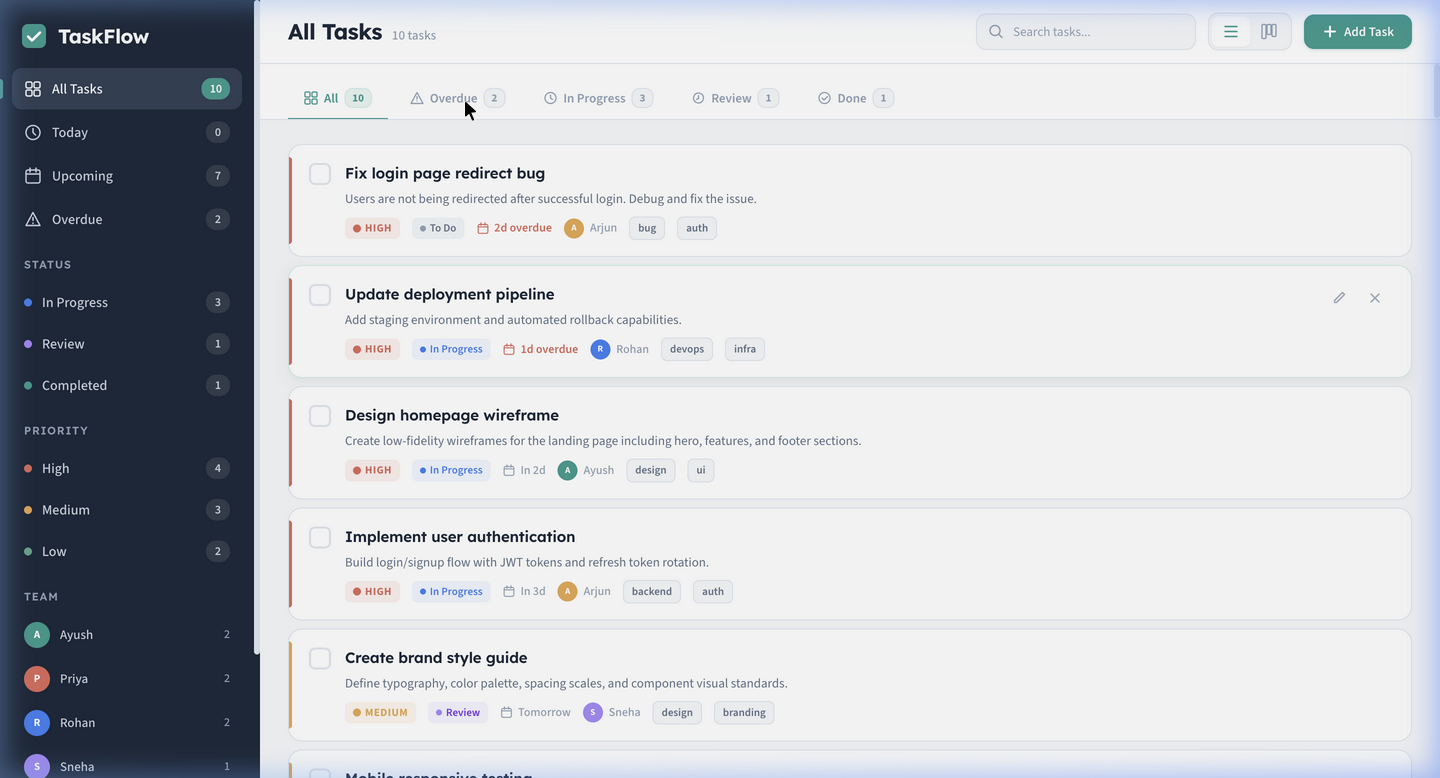This screenshot has height=778, width=1440.
Task: Tick the 'Create brand style guide' checkbox
Action: coord(320,658)
